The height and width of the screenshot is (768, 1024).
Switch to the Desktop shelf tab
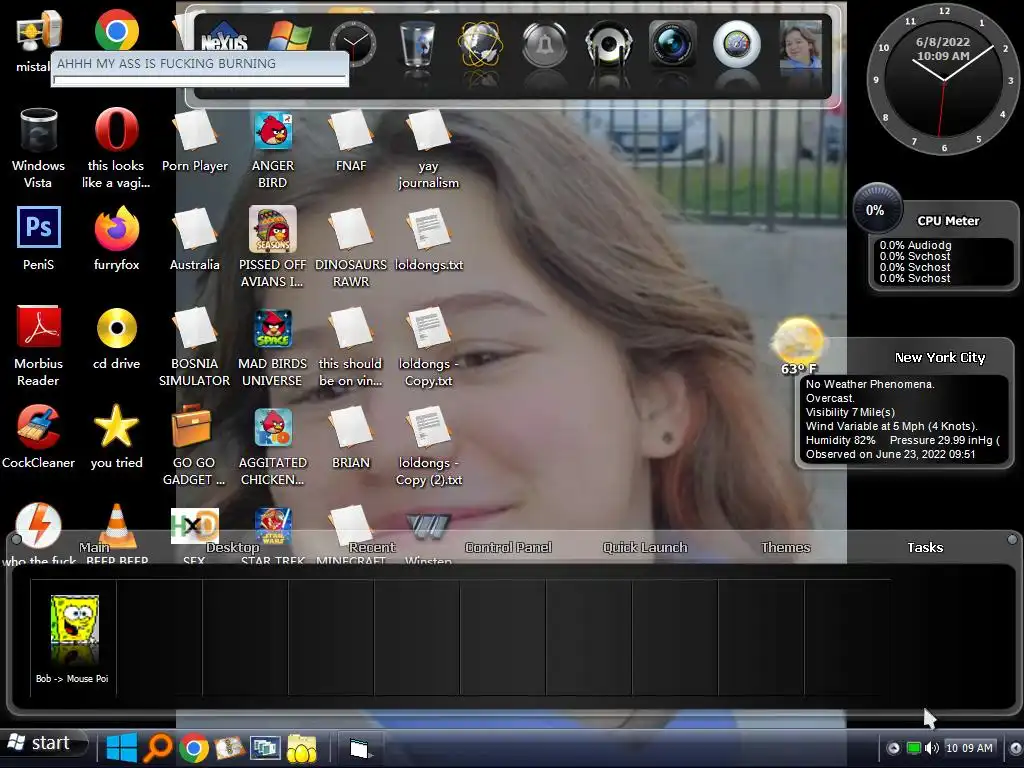click(x=232, y=547)
